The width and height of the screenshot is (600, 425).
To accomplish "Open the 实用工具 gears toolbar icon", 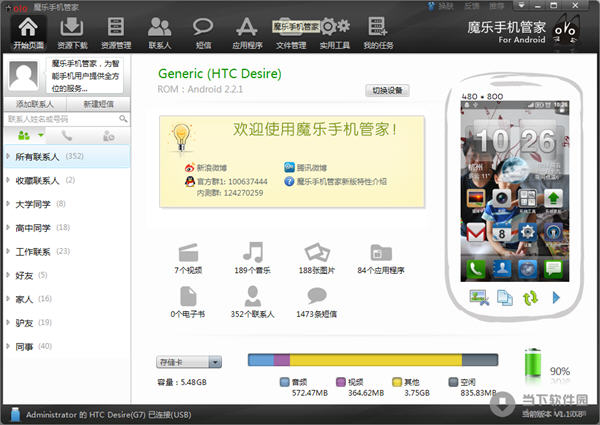I will coord(335,33).
